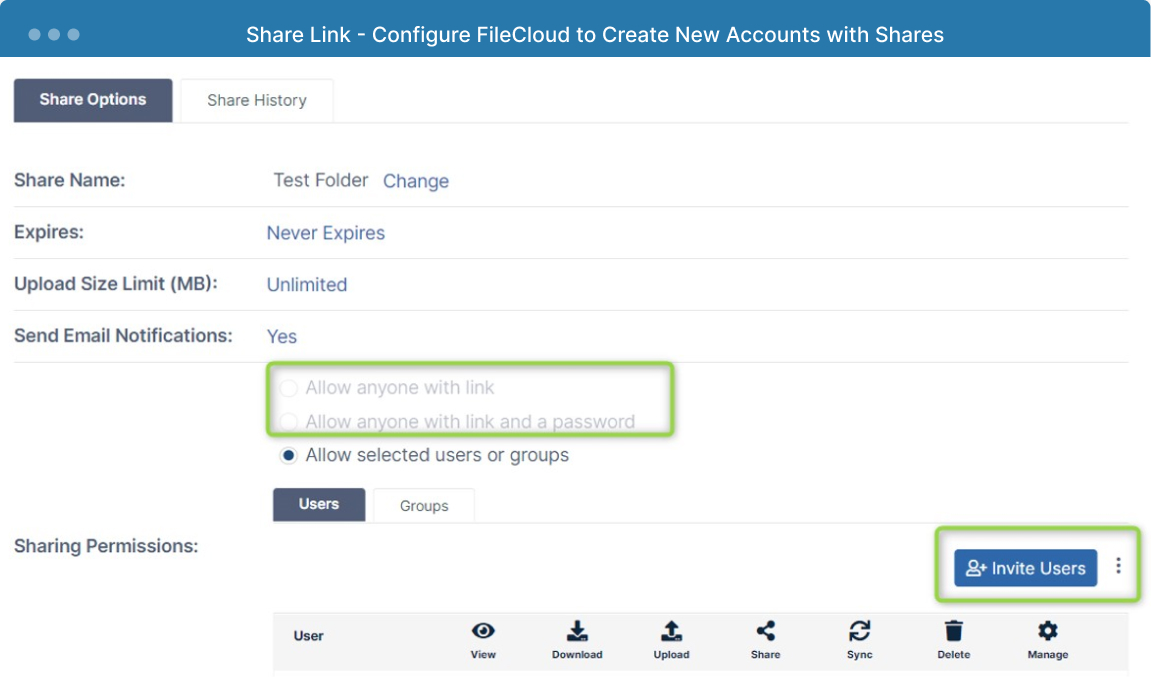Open the Unlimited upload size setting
1151x677 pixels.
coord(307,285)
